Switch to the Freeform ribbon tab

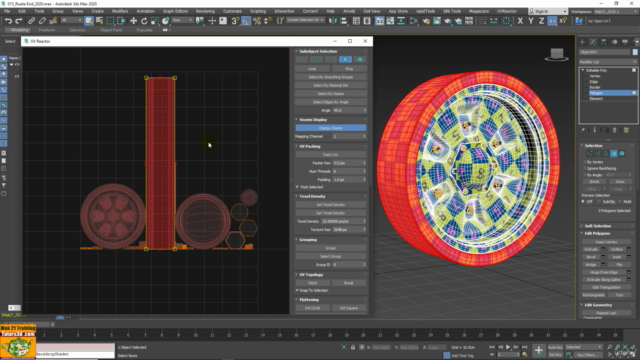47,30
